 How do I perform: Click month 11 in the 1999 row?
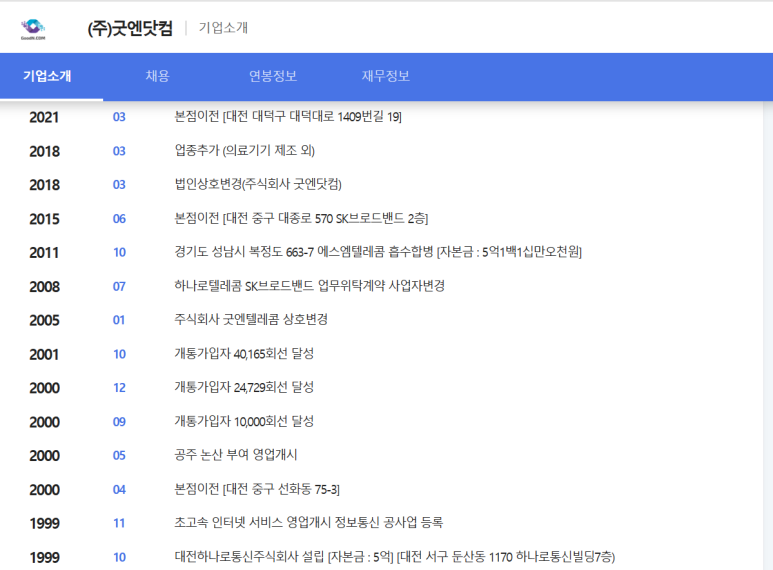[x=119, y=523]
